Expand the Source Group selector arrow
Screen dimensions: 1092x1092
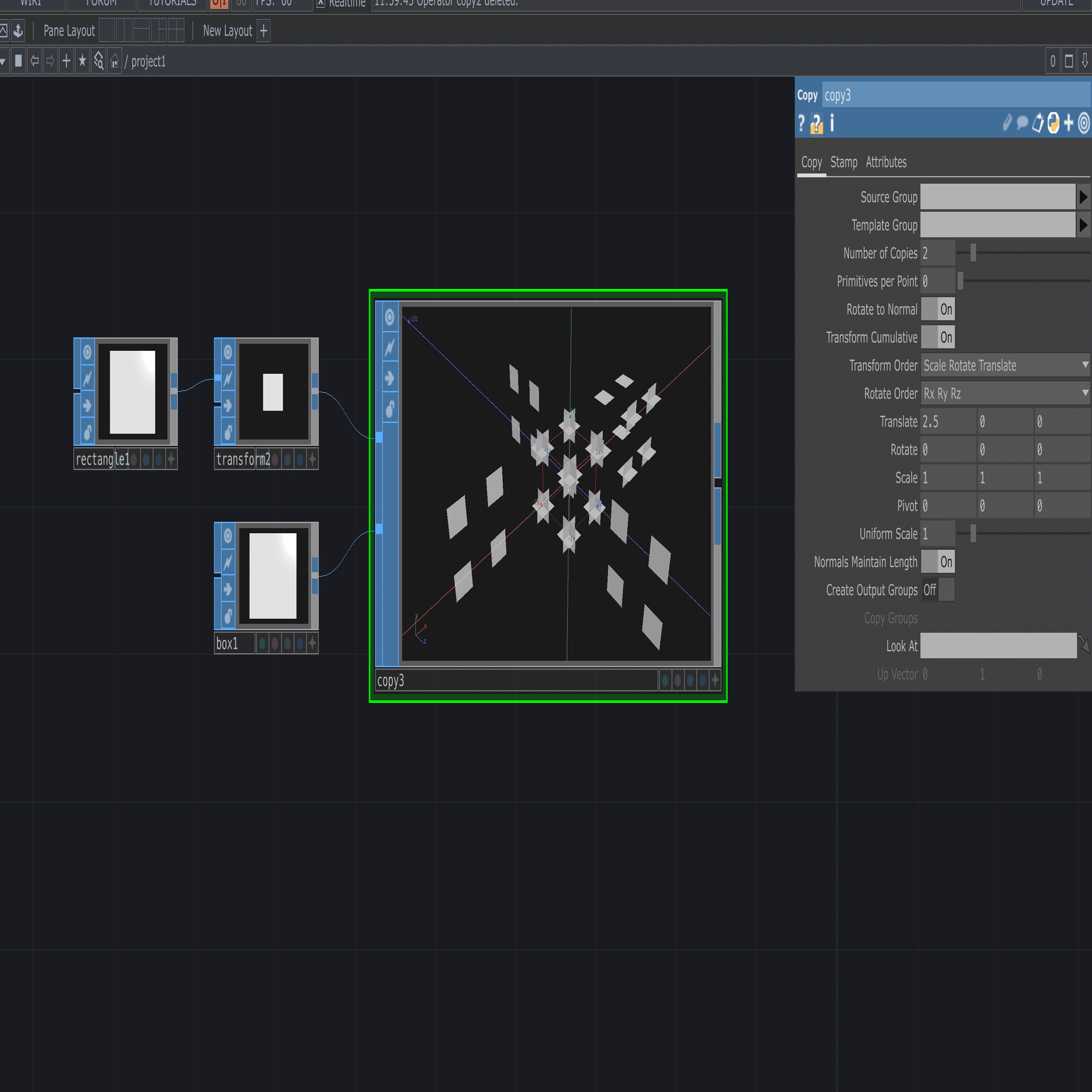click(x=1083, y=197)
